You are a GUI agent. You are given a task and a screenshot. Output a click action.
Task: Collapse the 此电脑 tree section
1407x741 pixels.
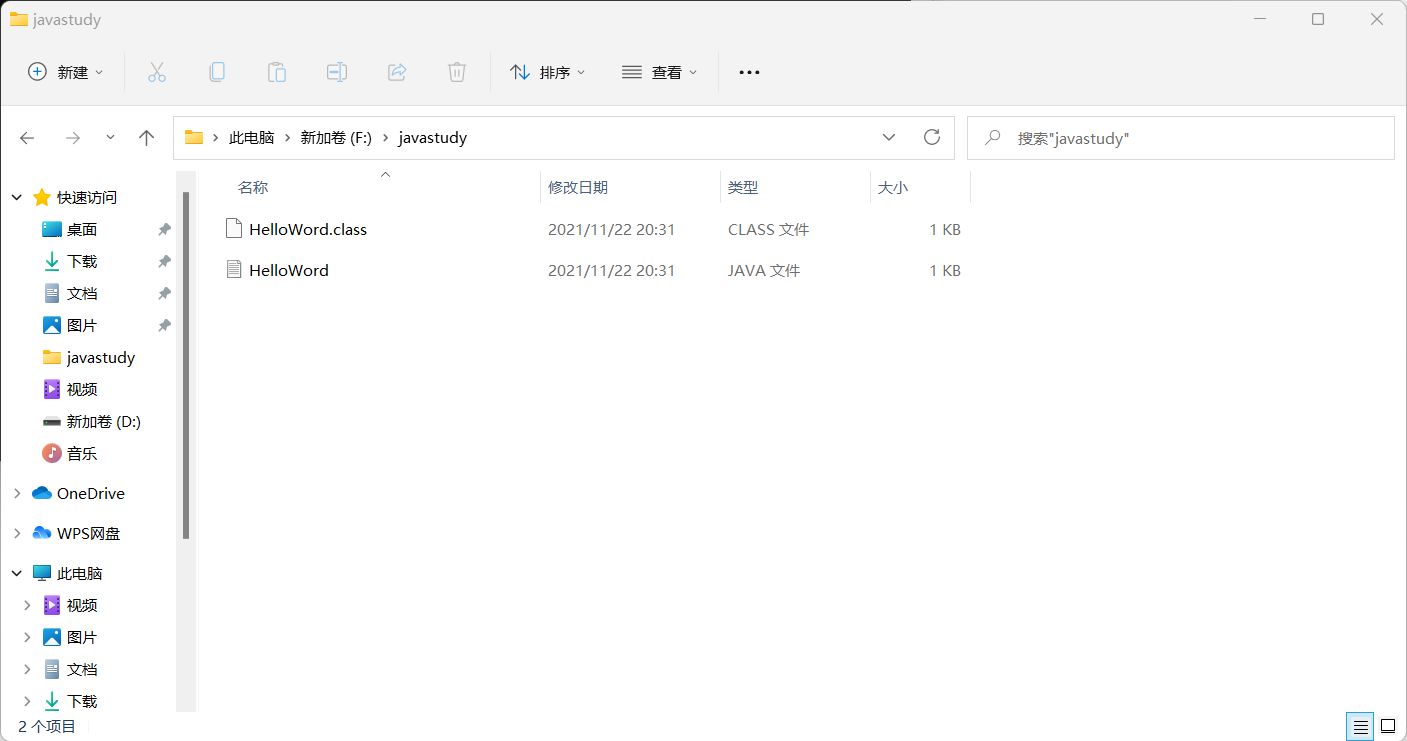point(16,572)
